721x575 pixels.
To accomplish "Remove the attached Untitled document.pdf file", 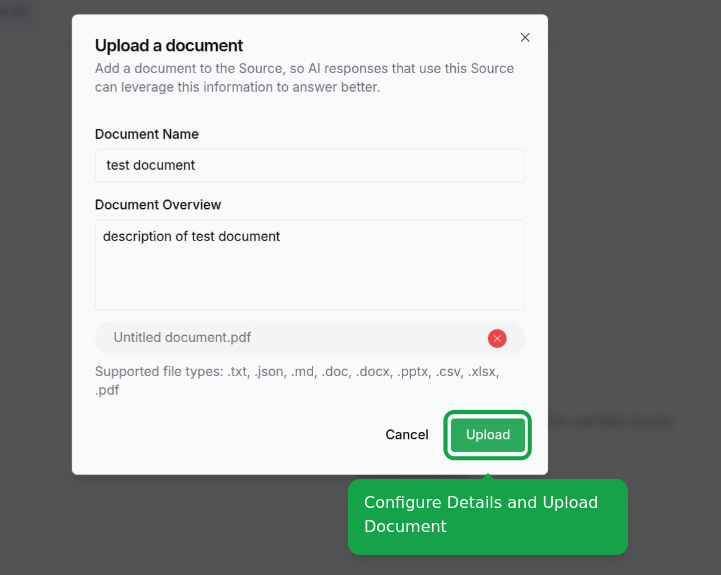I will click(x=497, y=339).
